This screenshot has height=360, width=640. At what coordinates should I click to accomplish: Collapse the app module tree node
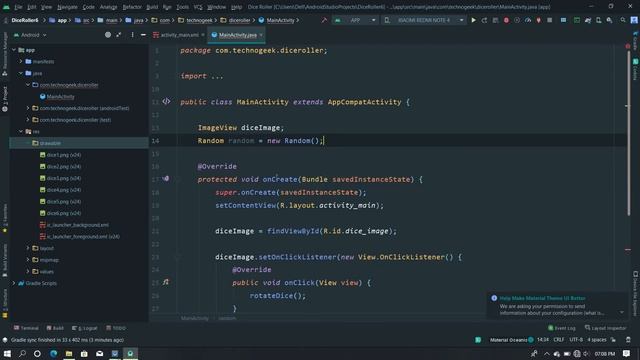click(14, 50)
